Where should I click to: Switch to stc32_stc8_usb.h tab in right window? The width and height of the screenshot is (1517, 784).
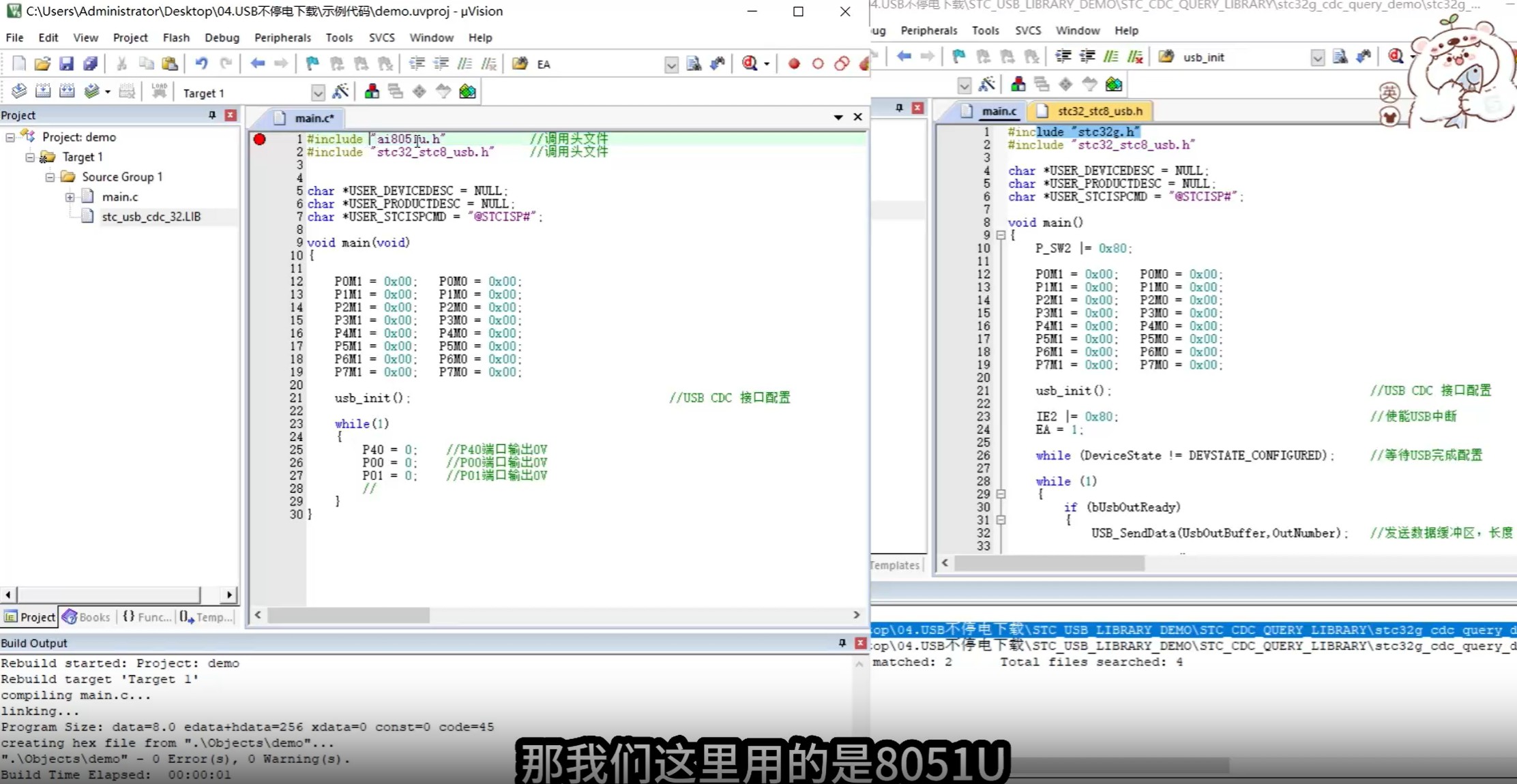point(1090,110)
